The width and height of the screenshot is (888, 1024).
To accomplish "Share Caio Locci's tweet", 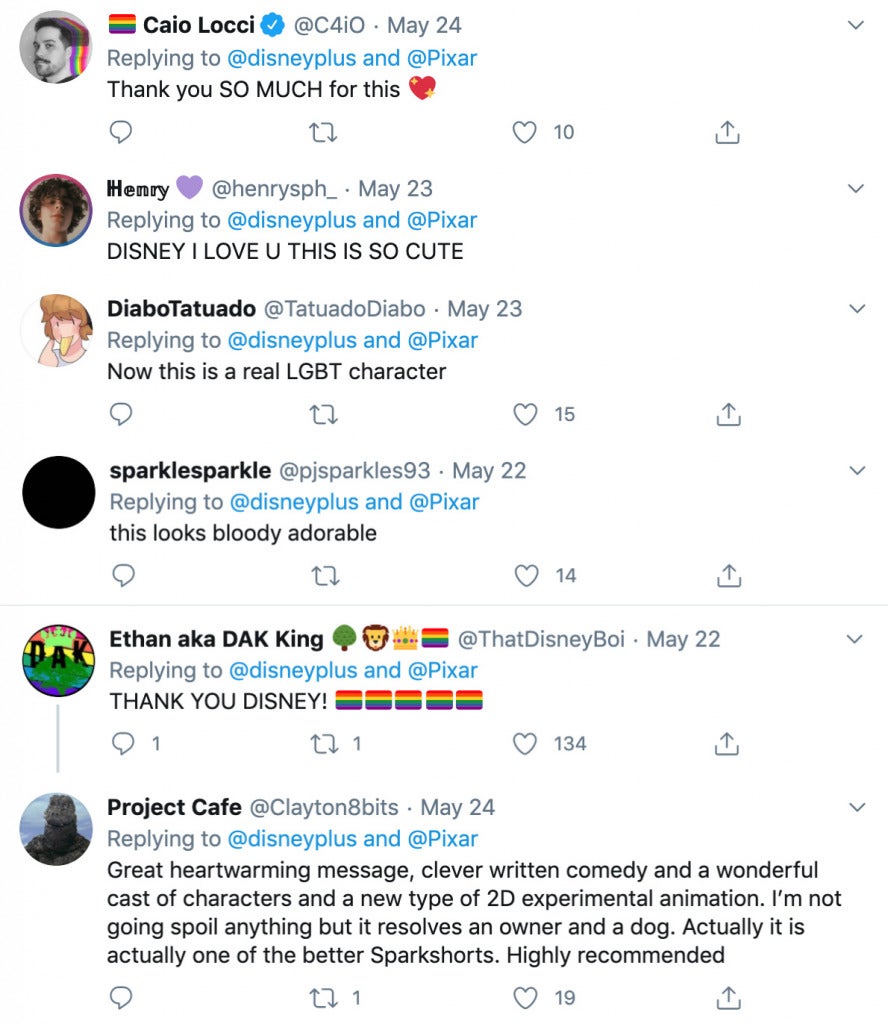I will point(728,132).
